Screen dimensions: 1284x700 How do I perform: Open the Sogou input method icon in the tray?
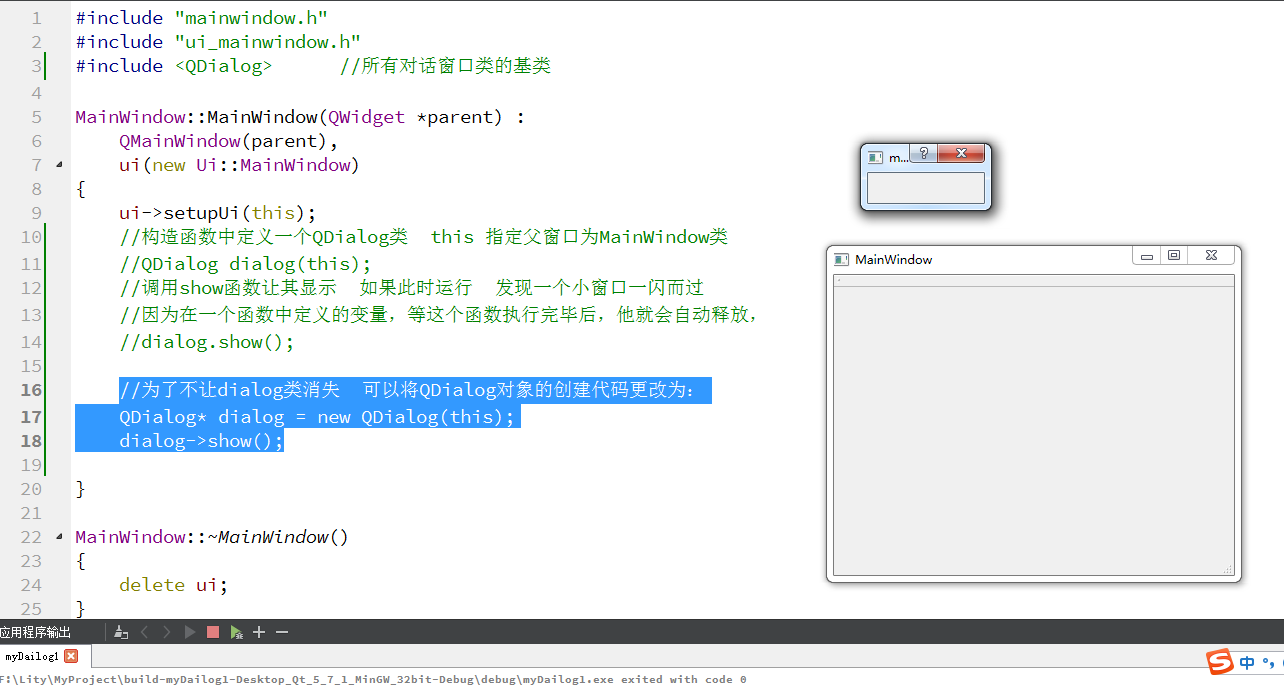point(1219,662)
